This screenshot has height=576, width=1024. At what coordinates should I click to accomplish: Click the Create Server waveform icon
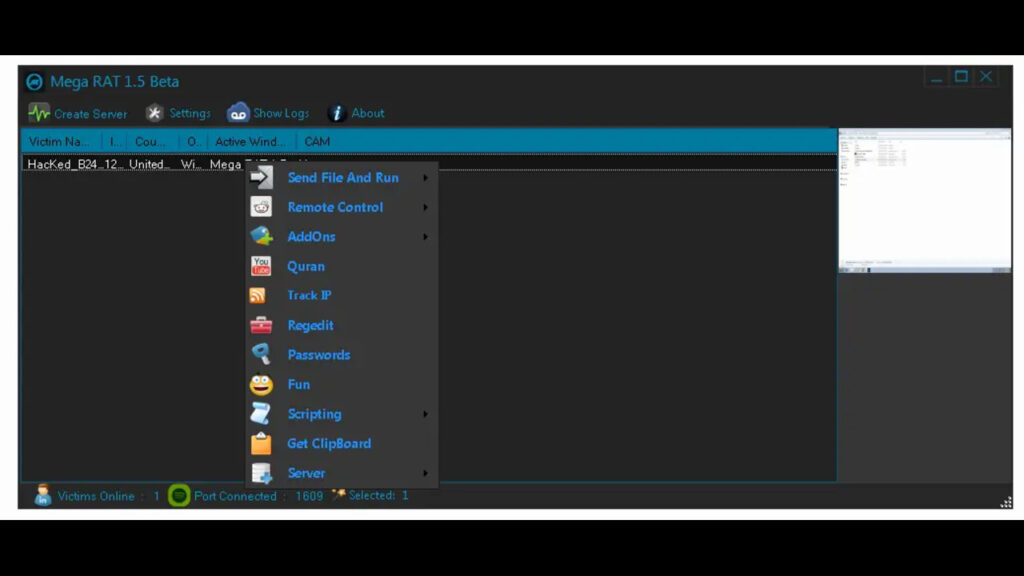click(x=39, y=113)
